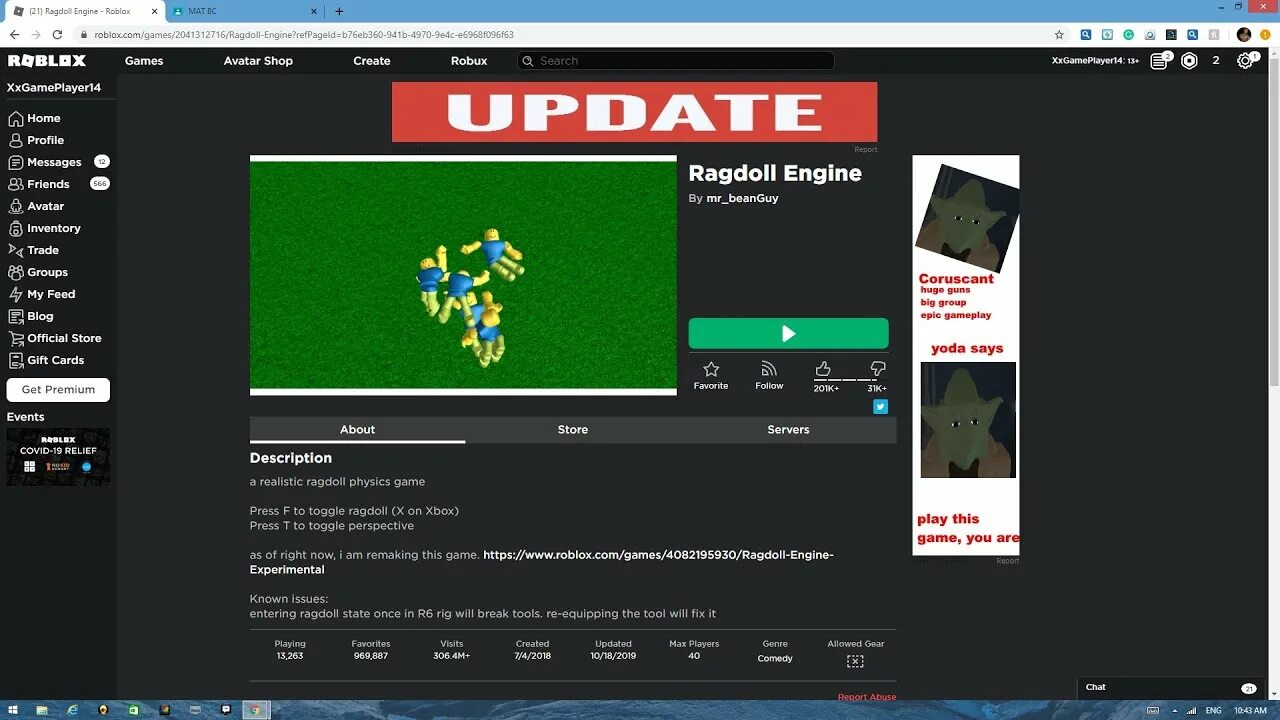Image resolution: width=1280 pixels, height=720 pixels.
Task: Open the Coruscant yoda side advertisement
Action: [966, 355]
